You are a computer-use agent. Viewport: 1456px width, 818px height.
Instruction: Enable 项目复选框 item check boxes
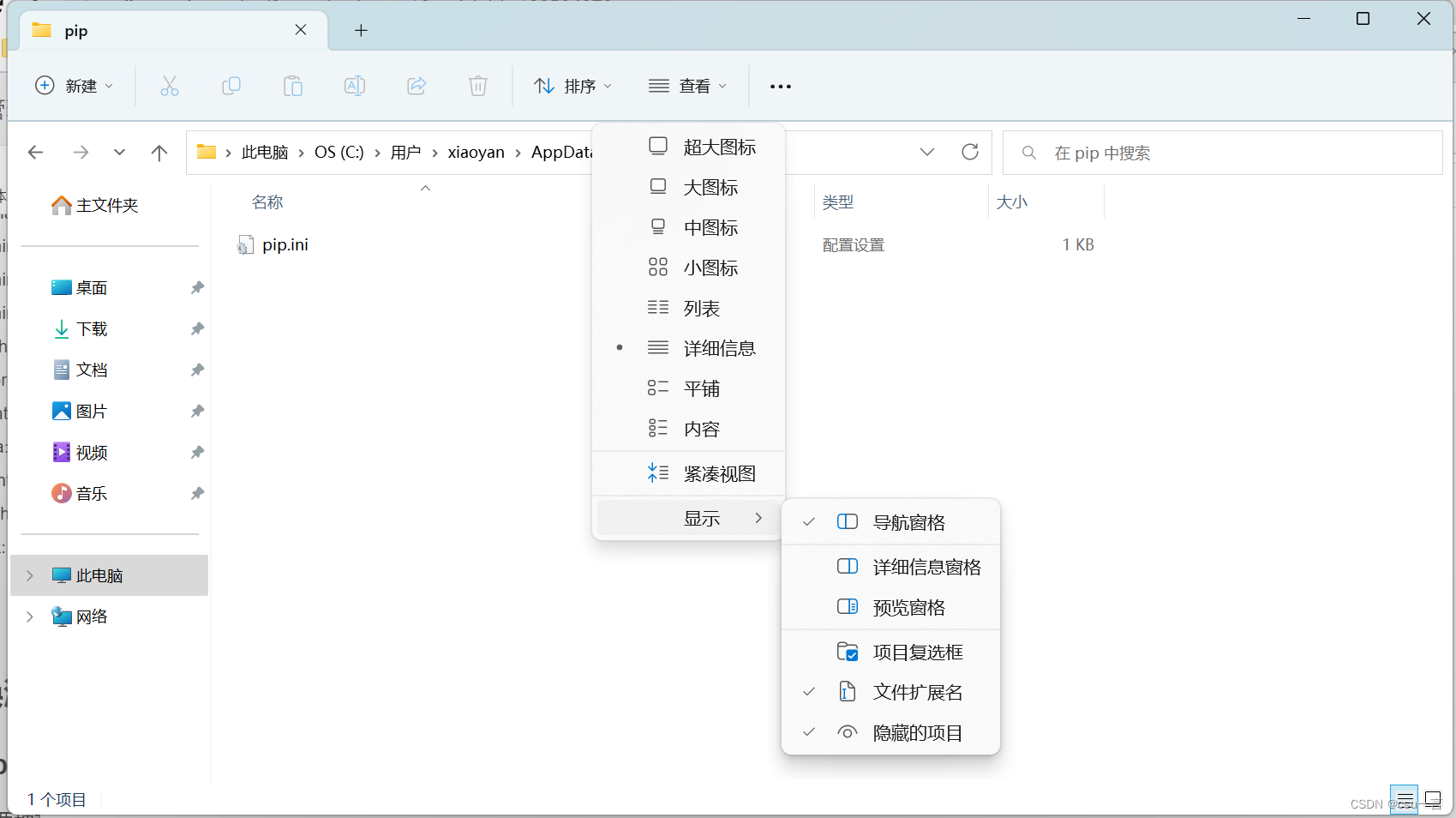[x=891, y=653]
